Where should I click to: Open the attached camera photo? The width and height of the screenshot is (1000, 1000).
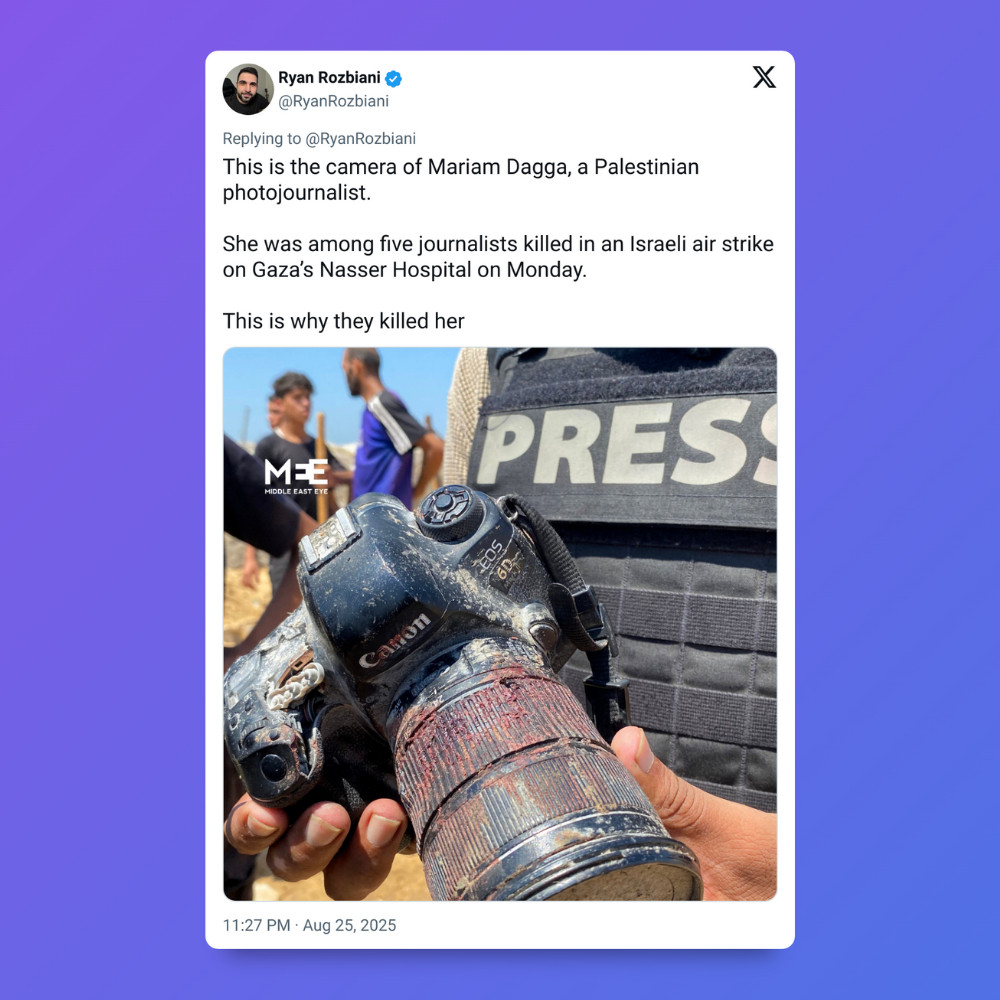pos(500,624)
